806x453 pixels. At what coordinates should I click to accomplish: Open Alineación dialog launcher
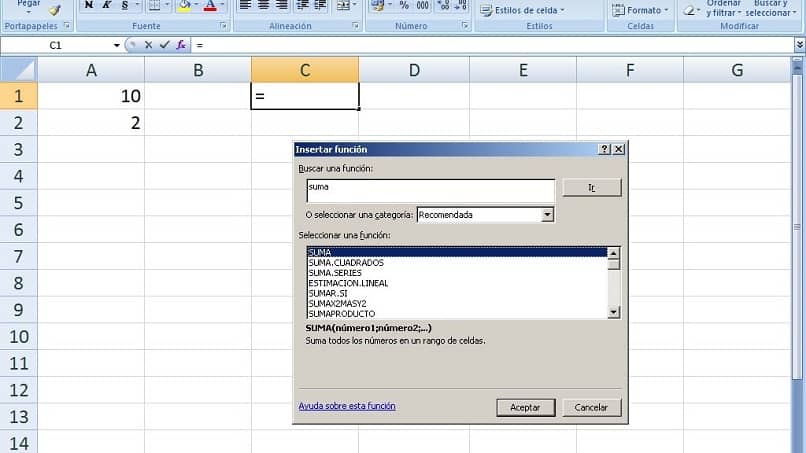tap(355, 25)
